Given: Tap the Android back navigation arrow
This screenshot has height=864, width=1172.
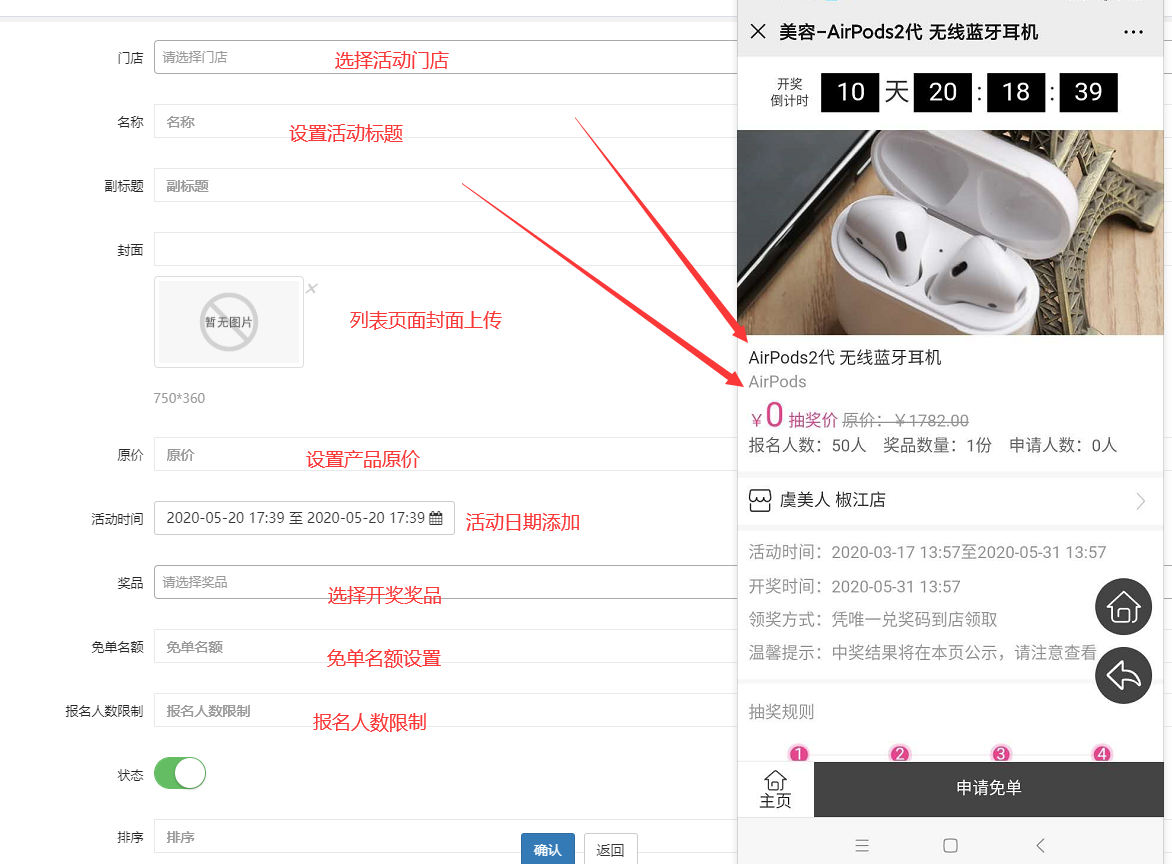Looking at the screenshot, I should pyautogui.click(x=1040, y=845).
